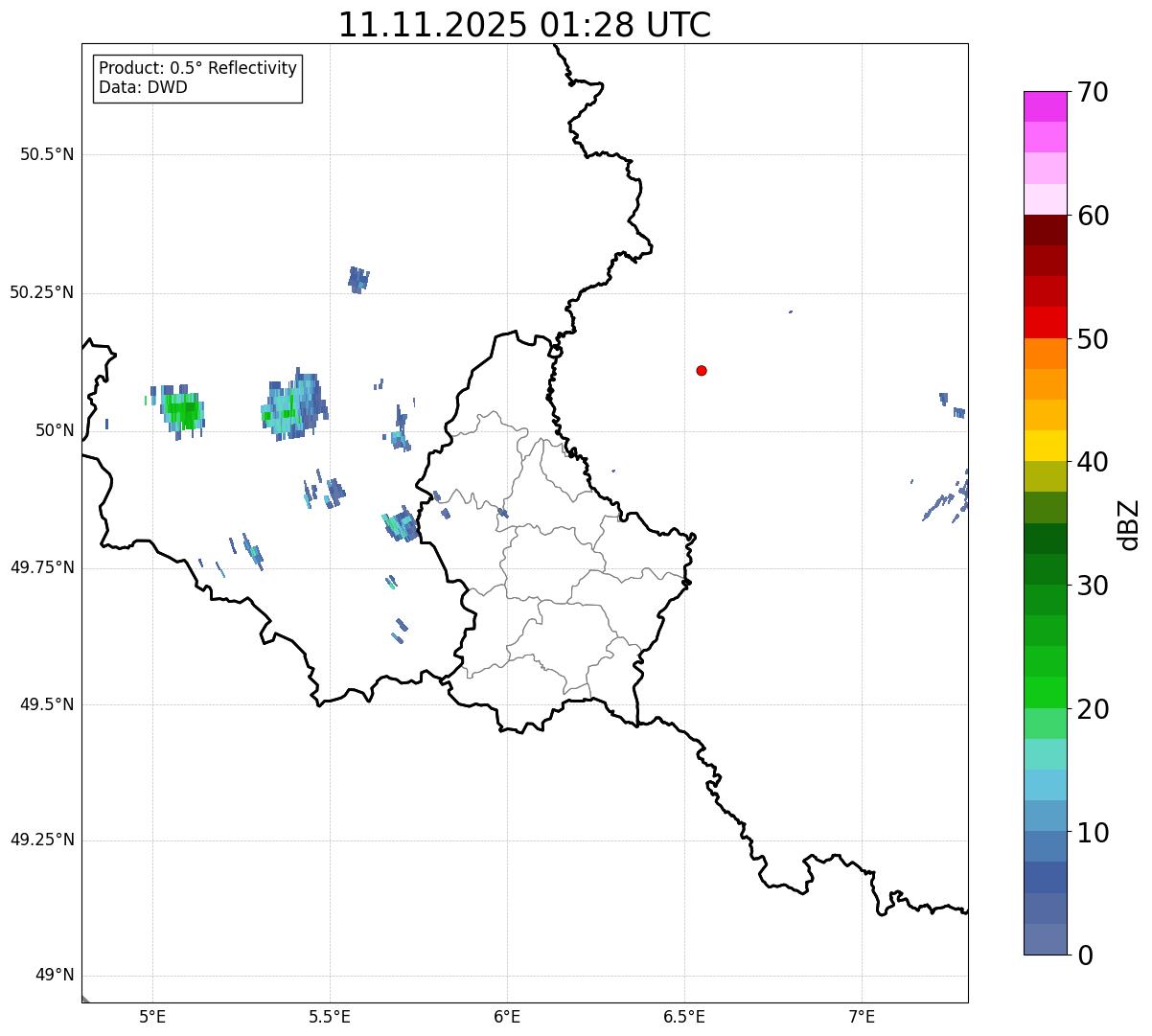Click the 'Data: DWD' label

(143, 87)
